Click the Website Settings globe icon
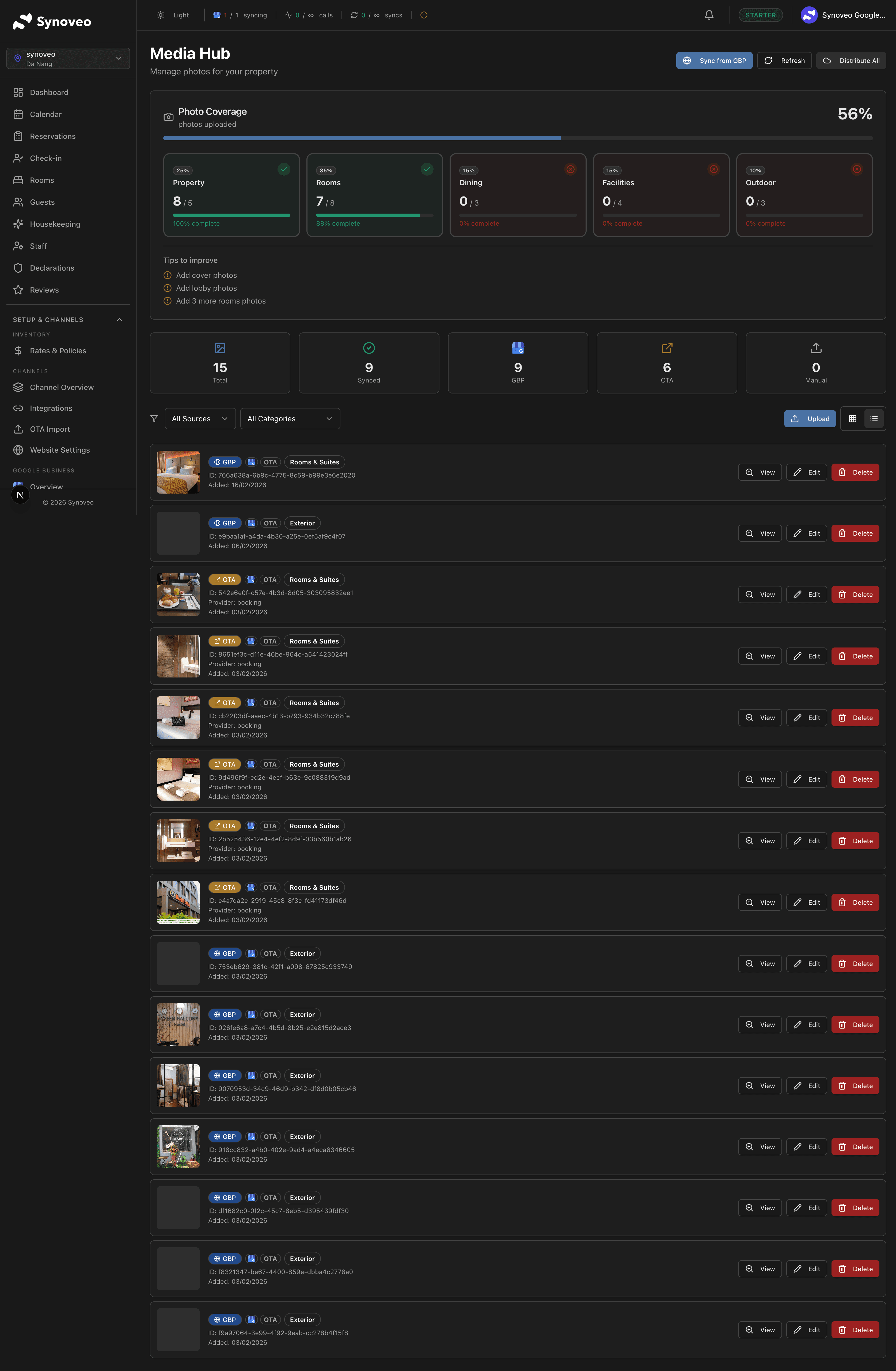896x1371 pixels. coord(18,450)
